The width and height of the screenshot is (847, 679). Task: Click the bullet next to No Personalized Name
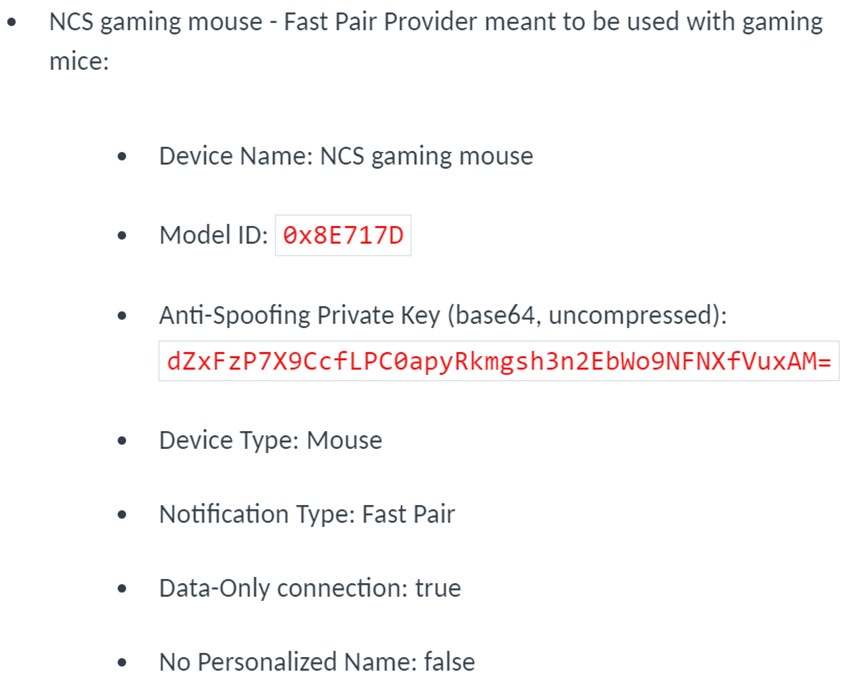click(122, 662)
